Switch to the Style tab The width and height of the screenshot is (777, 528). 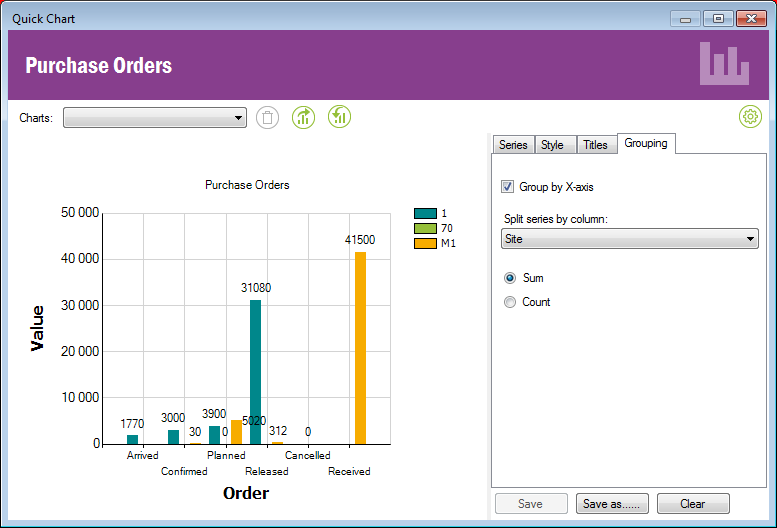click(x=552, y=145)
